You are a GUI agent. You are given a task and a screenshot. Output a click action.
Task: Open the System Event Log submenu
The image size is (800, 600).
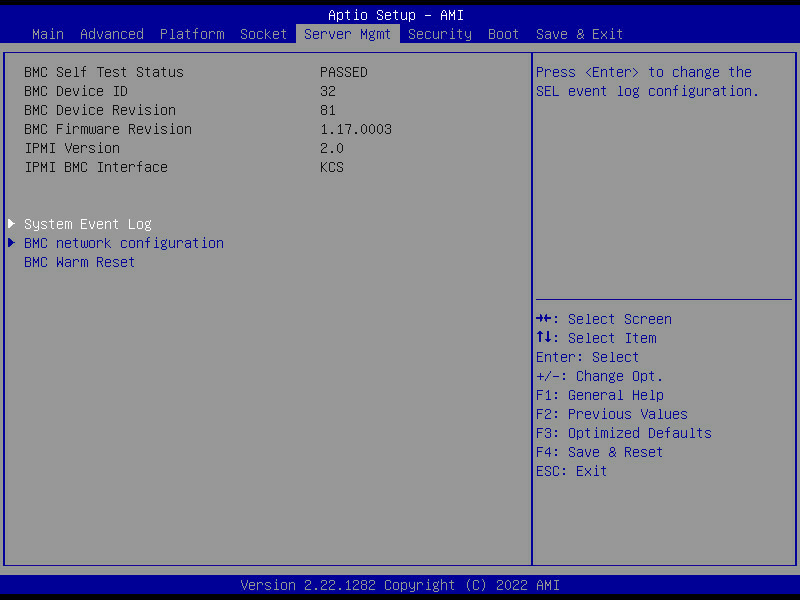[x=88, y=224]
